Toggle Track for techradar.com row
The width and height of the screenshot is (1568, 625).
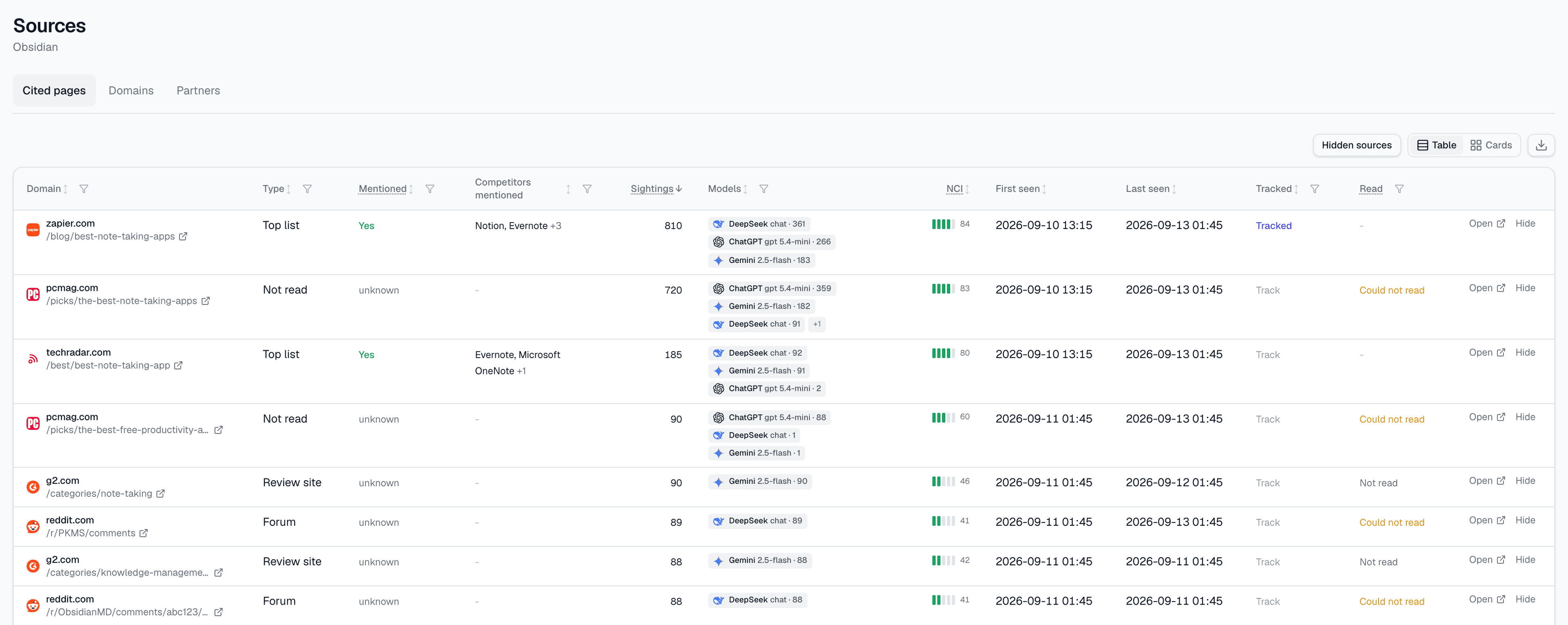(x=1267, y=355)
